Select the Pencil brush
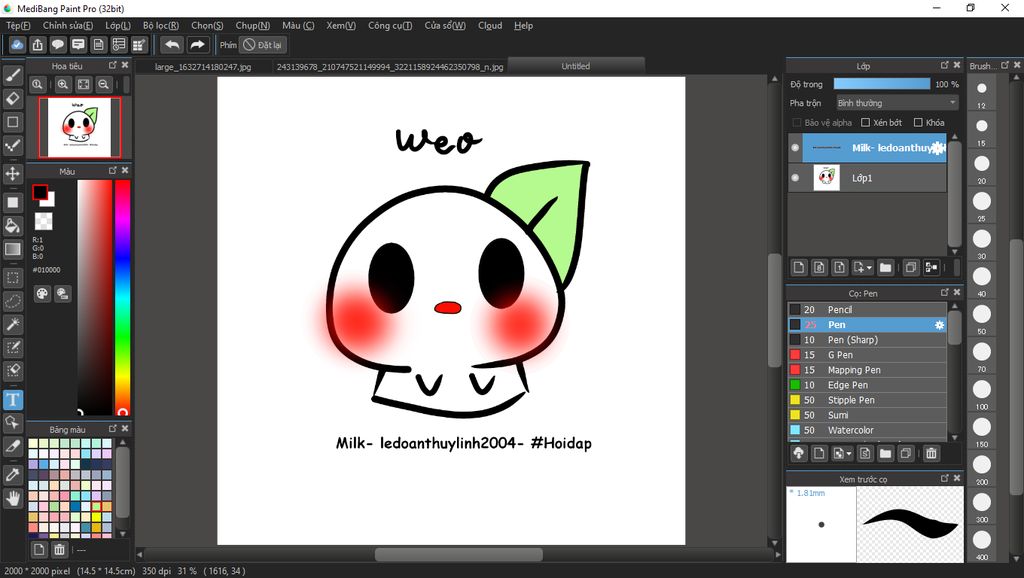 (x=867, y=310)
